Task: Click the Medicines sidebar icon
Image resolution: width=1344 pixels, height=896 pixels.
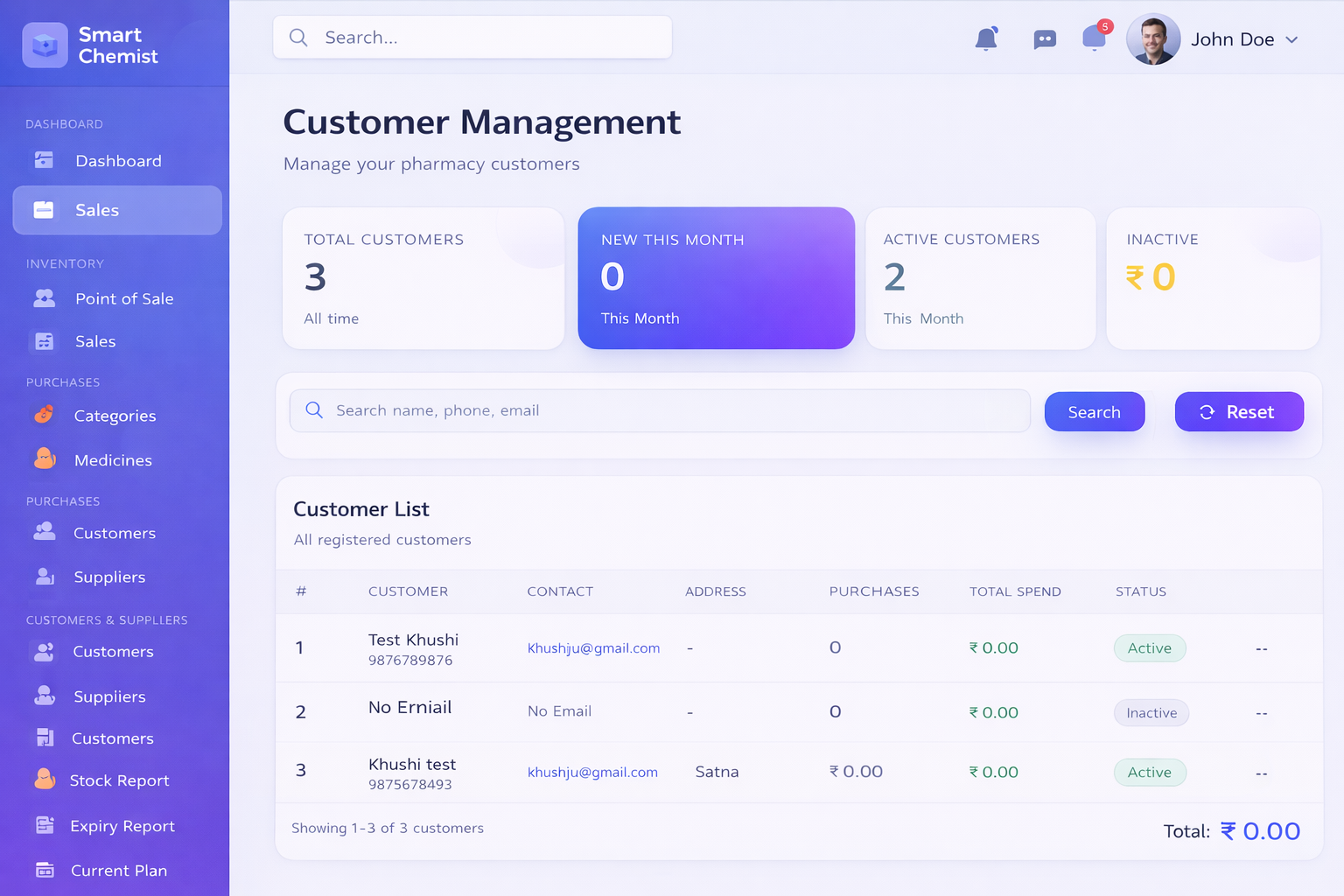Action: click(x=45, y=458)
